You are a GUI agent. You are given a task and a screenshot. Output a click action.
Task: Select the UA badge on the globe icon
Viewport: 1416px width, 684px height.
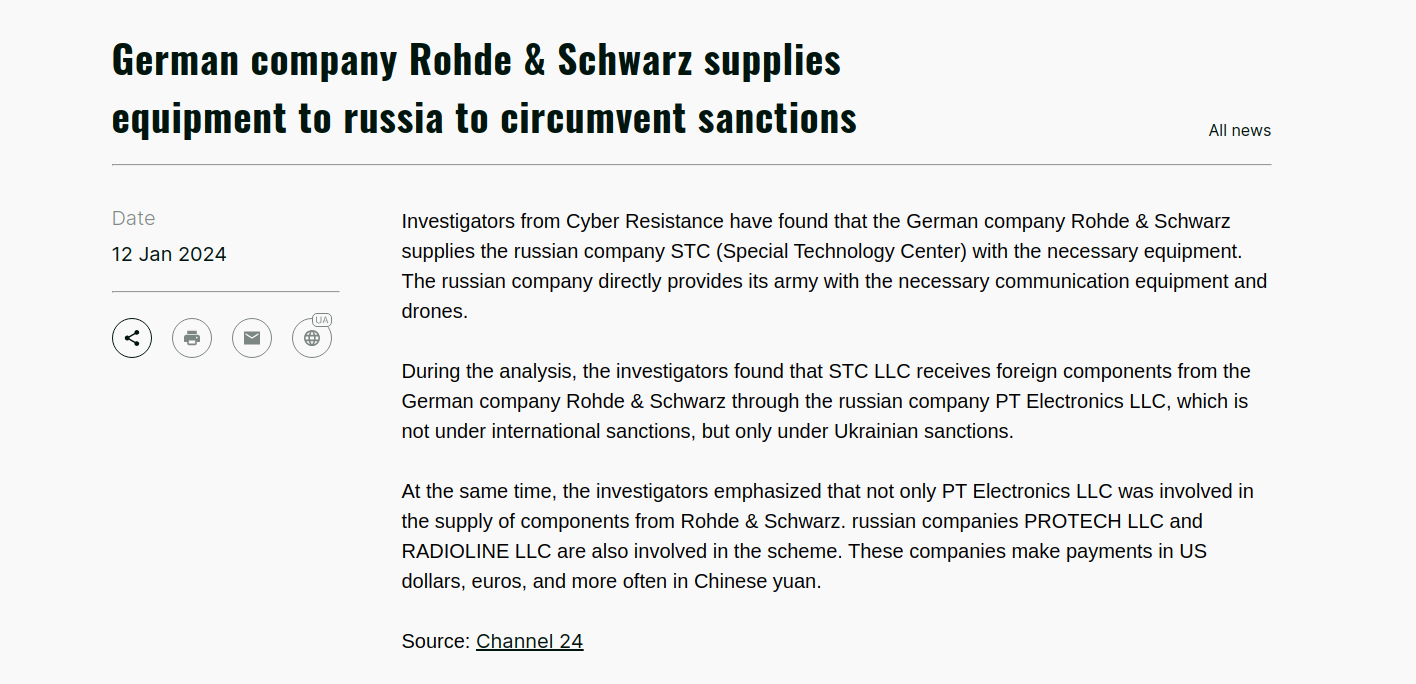point(322,320)
